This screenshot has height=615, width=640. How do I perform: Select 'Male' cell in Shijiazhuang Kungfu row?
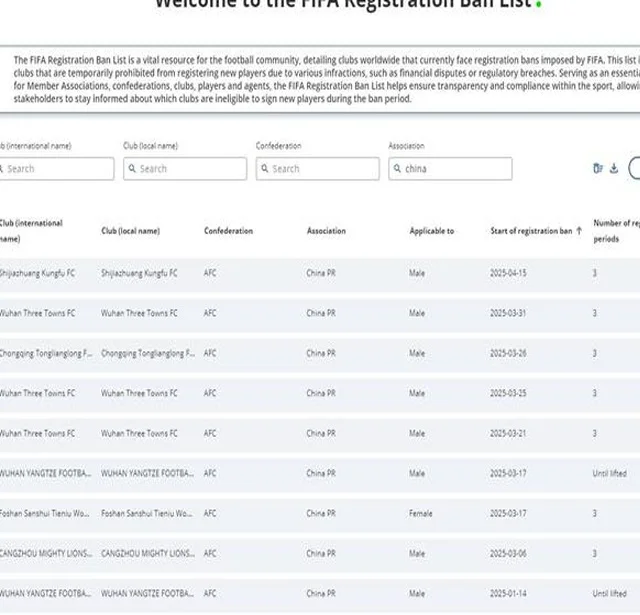(417, 273)
